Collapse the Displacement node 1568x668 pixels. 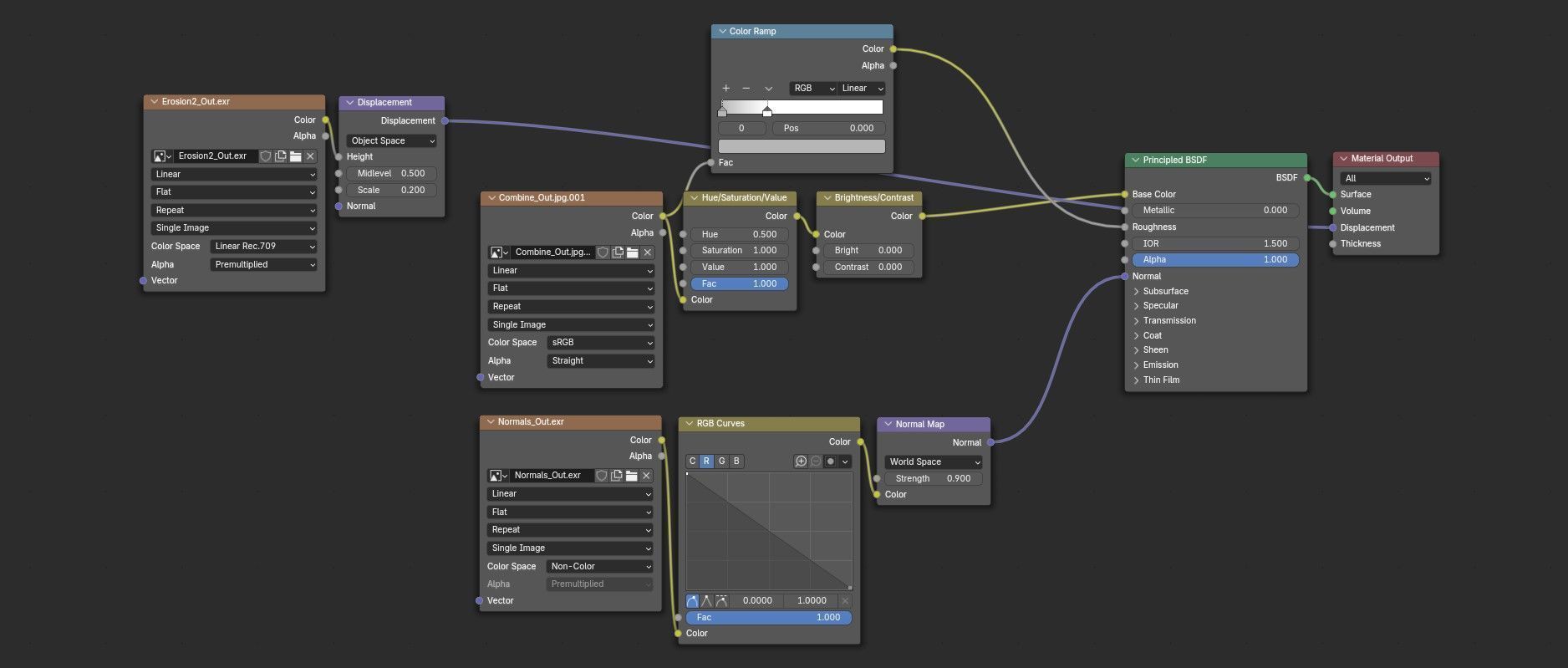point(349,103)
